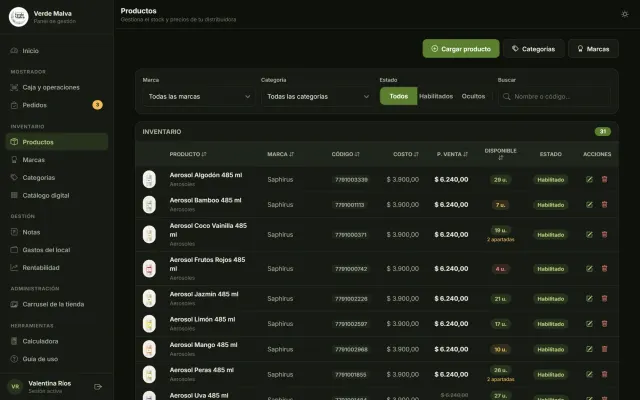Delete the Aerosol Frutos Rojos product

[604, 269]
